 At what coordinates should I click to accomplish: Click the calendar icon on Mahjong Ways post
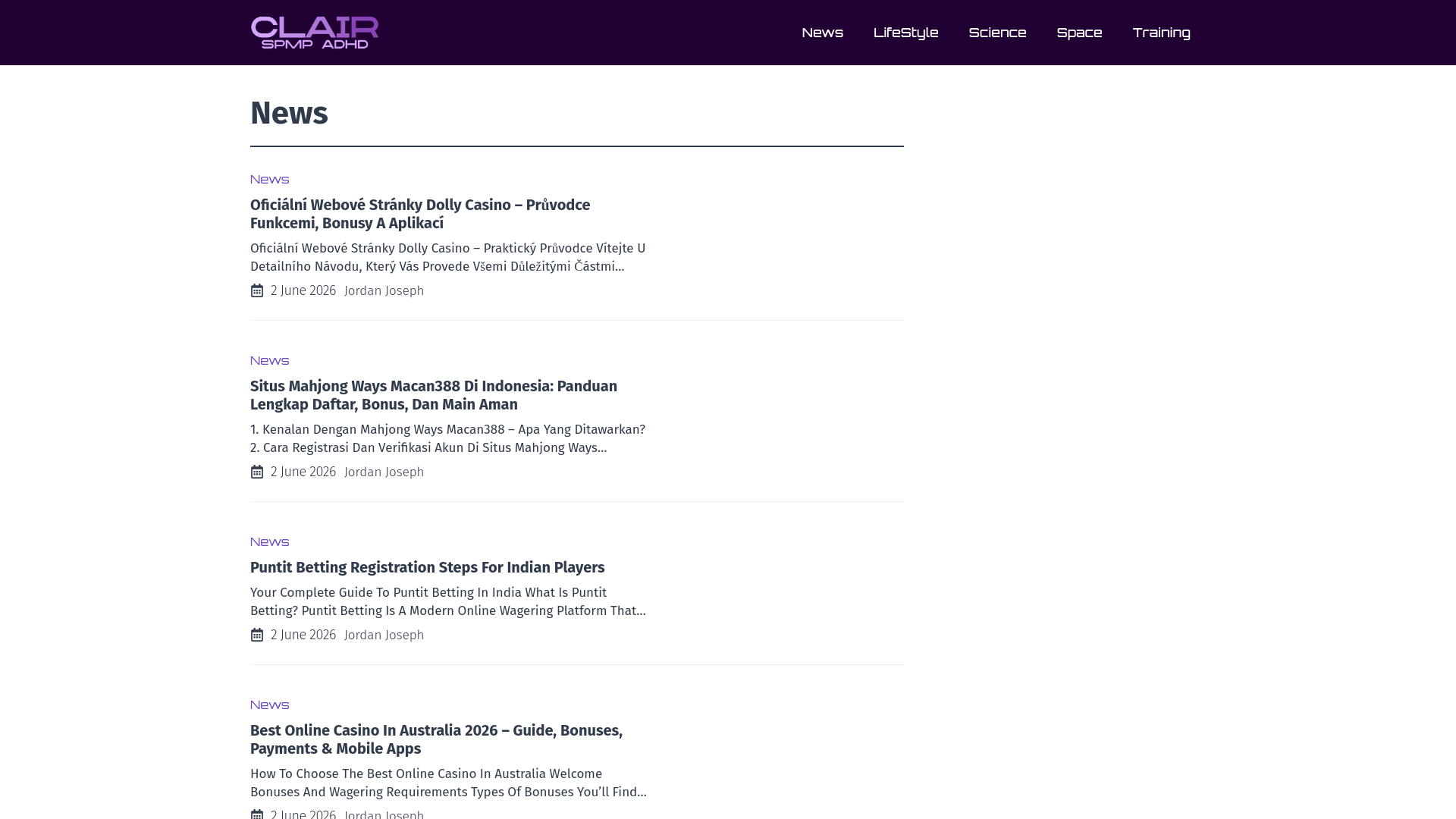tap(257, 472)
